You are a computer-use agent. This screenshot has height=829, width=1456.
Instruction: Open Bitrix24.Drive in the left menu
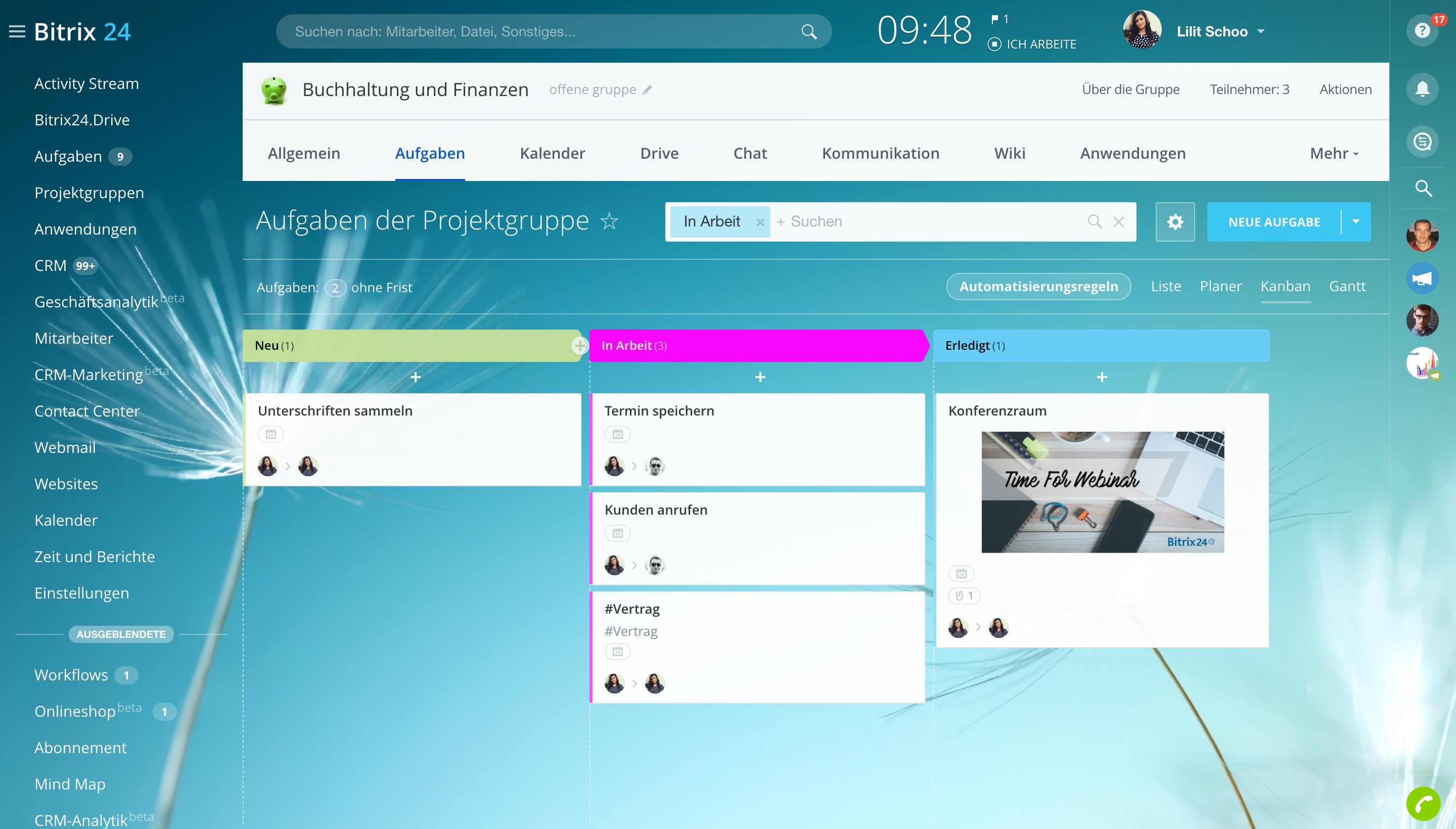pos(82,120)
